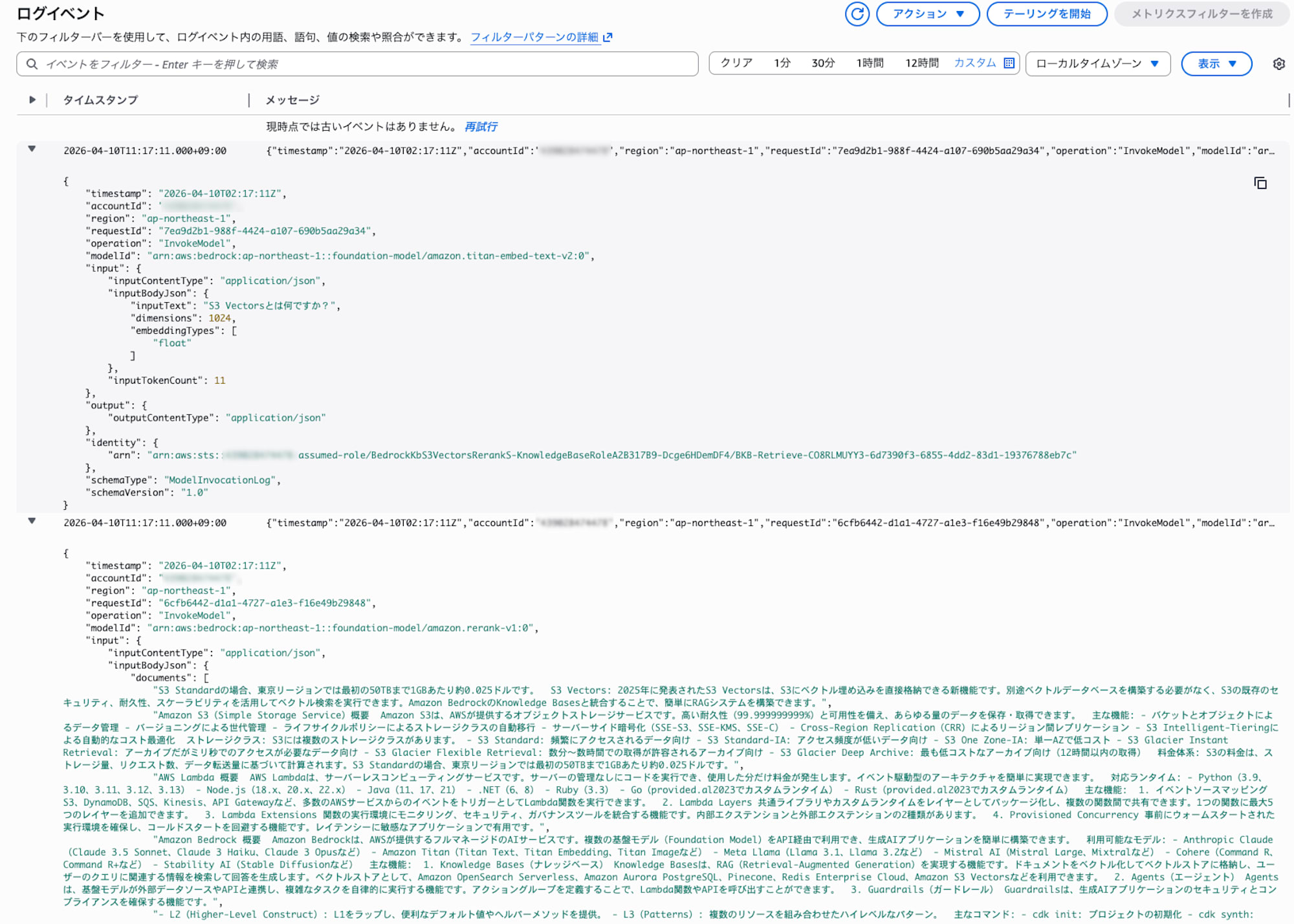
Task: Copy the first log event JSON
Action: coord(1260,184)
